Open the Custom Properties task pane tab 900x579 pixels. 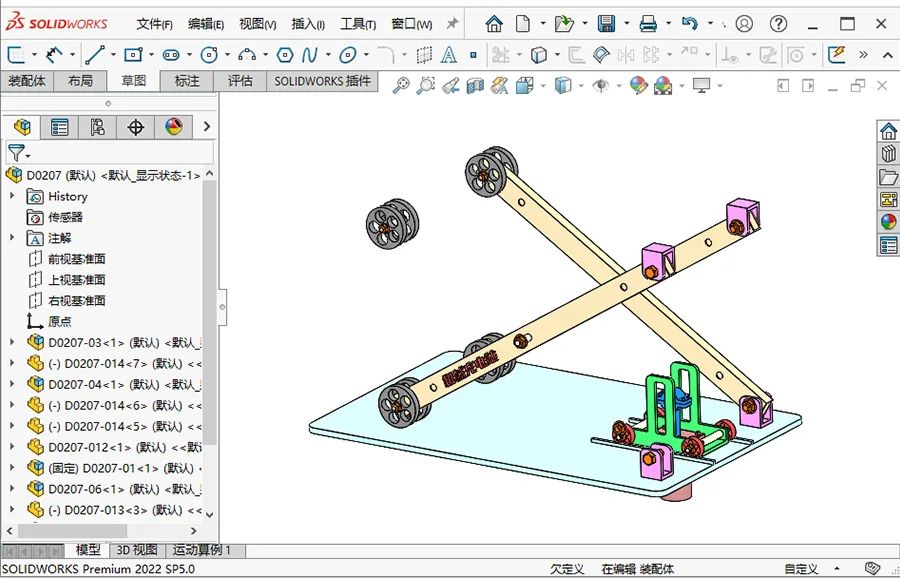[x=889, y=245]
